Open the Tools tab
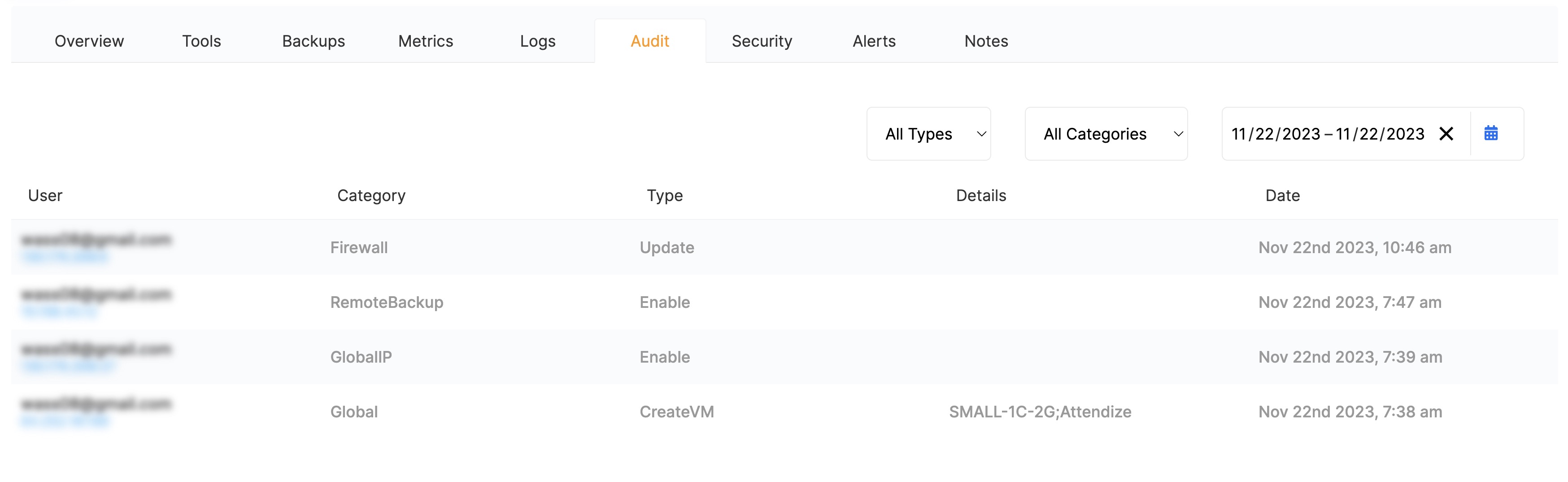This screenshot has width=1568, height=482. click(201, 41)
